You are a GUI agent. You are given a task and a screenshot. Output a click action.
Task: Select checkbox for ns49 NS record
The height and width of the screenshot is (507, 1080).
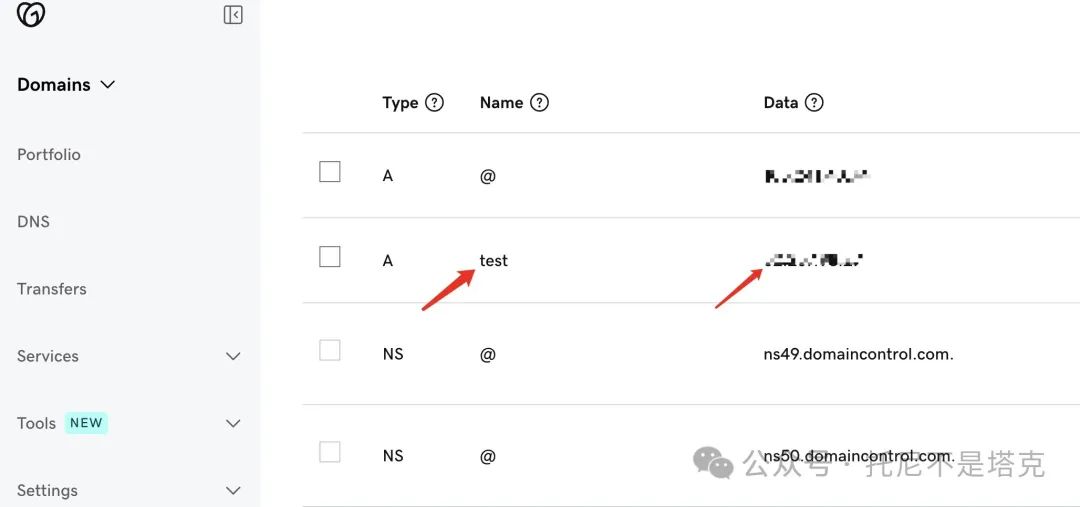330,350
